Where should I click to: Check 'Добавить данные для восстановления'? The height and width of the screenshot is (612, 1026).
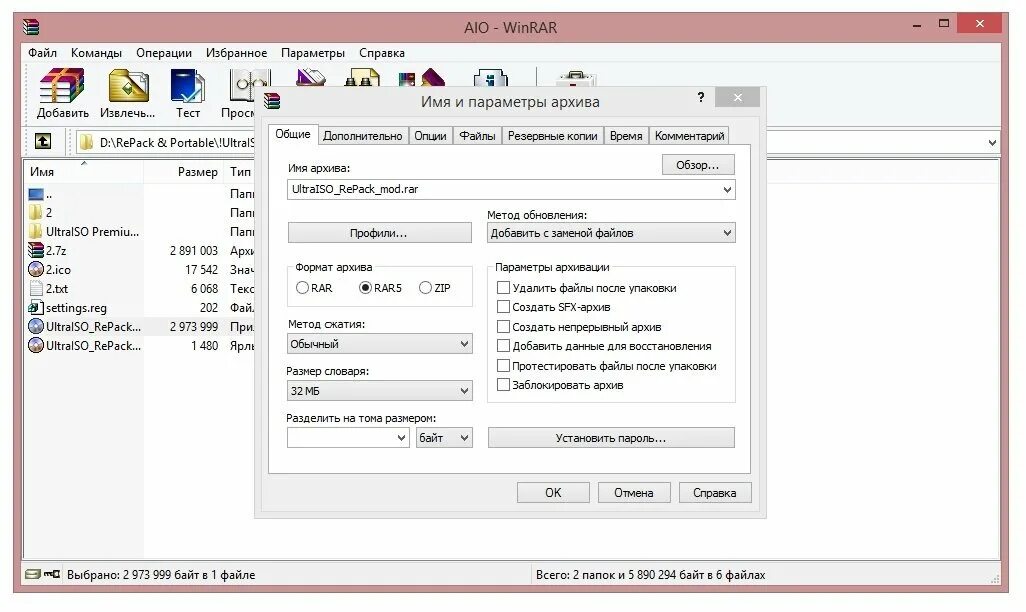point(503,346)
